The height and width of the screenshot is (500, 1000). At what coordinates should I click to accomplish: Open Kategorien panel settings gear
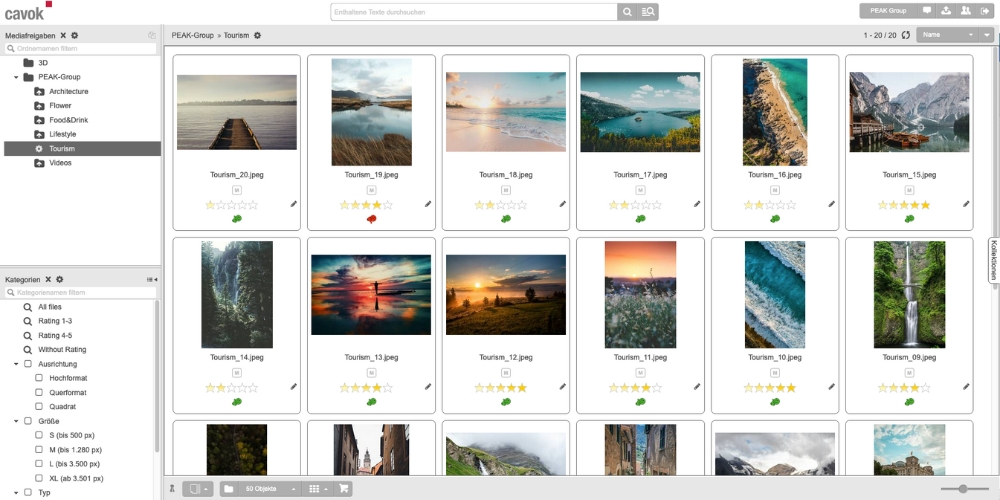coord(59,279)
